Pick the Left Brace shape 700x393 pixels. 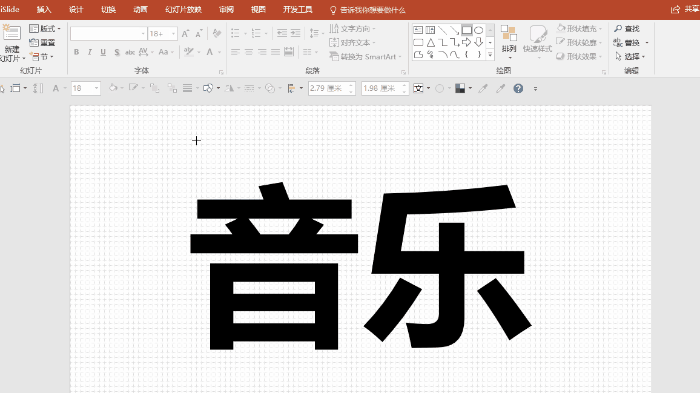click(x=467, y=54)
